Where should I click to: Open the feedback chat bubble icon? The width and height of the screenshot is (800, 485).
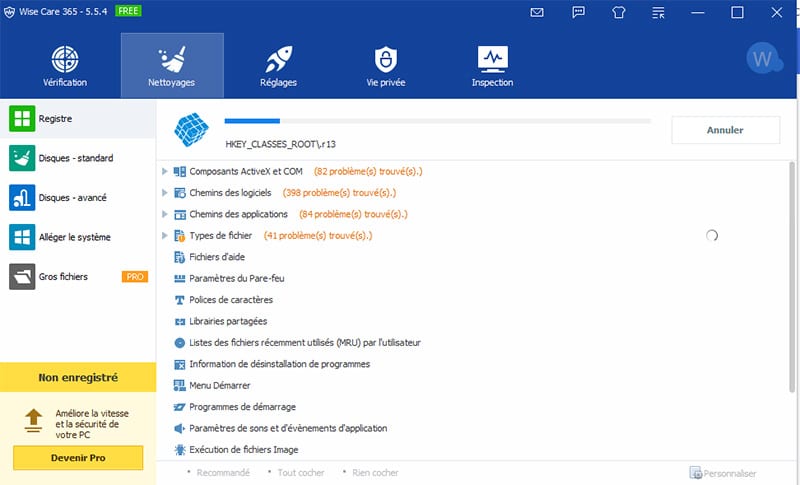(578, 12)
